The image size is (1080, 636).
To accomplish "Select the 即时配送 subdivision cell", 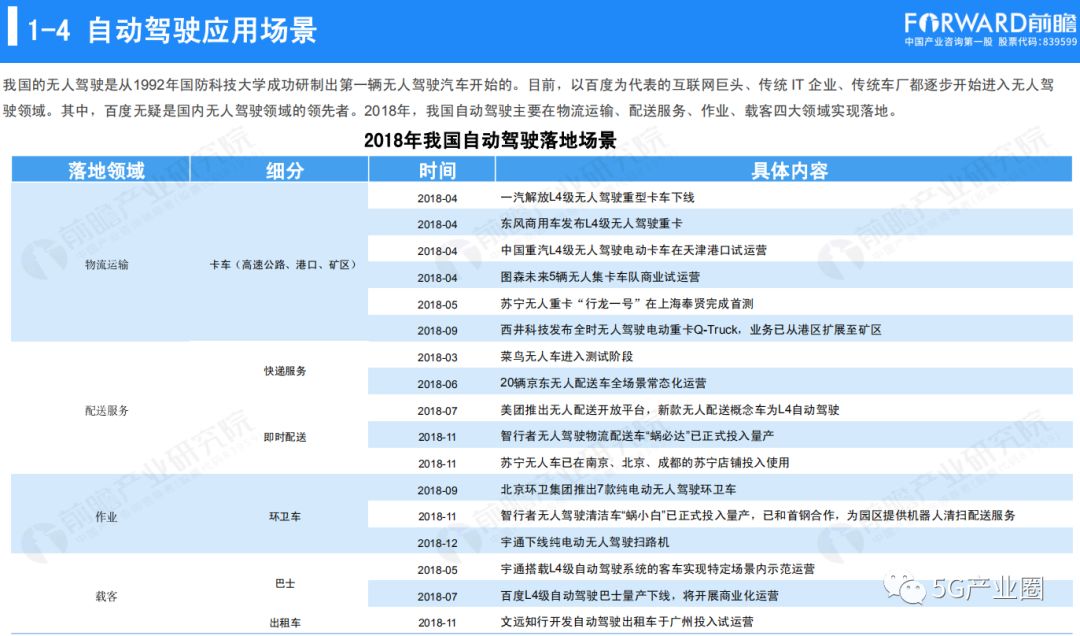I will 285,437.
